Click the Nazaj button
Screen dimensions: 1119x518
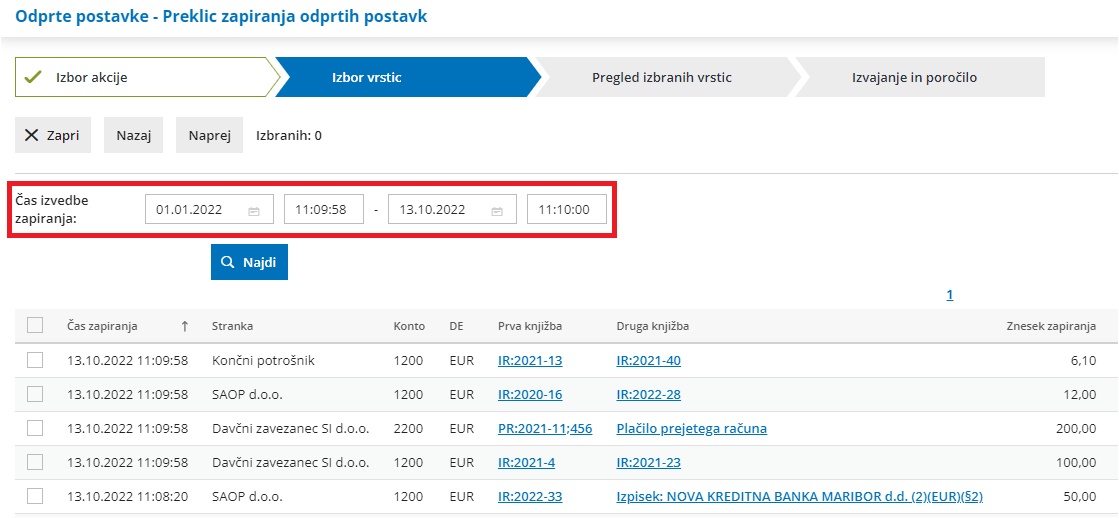coord(133,136)
